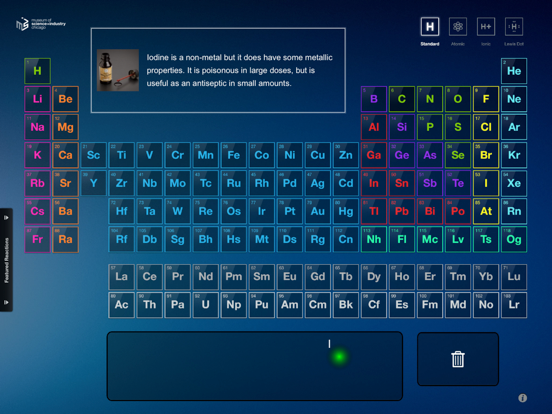
Task: Tap the Silver (Ag) tile
Action: point(318,183)
